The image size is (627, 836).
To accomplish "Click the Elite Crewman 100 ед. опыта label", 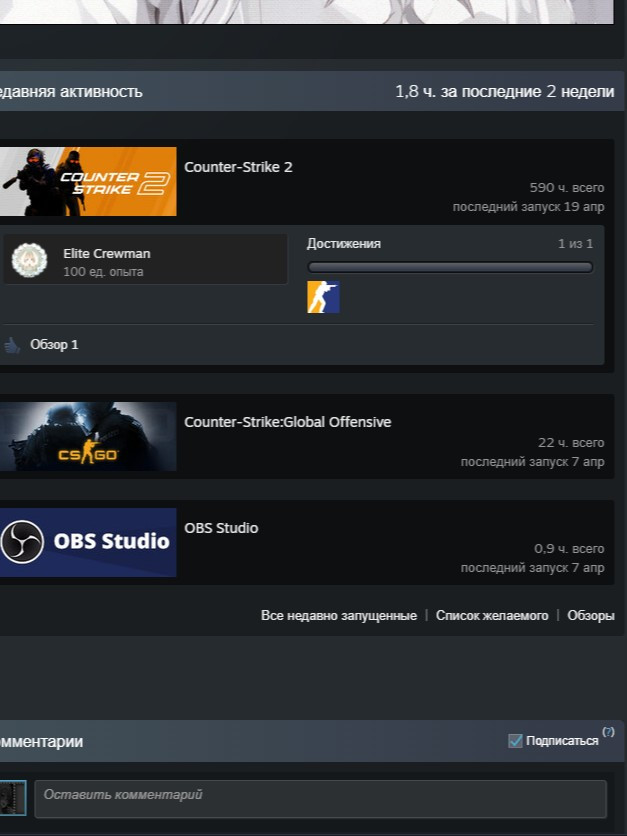I will (x=106, y=263).
